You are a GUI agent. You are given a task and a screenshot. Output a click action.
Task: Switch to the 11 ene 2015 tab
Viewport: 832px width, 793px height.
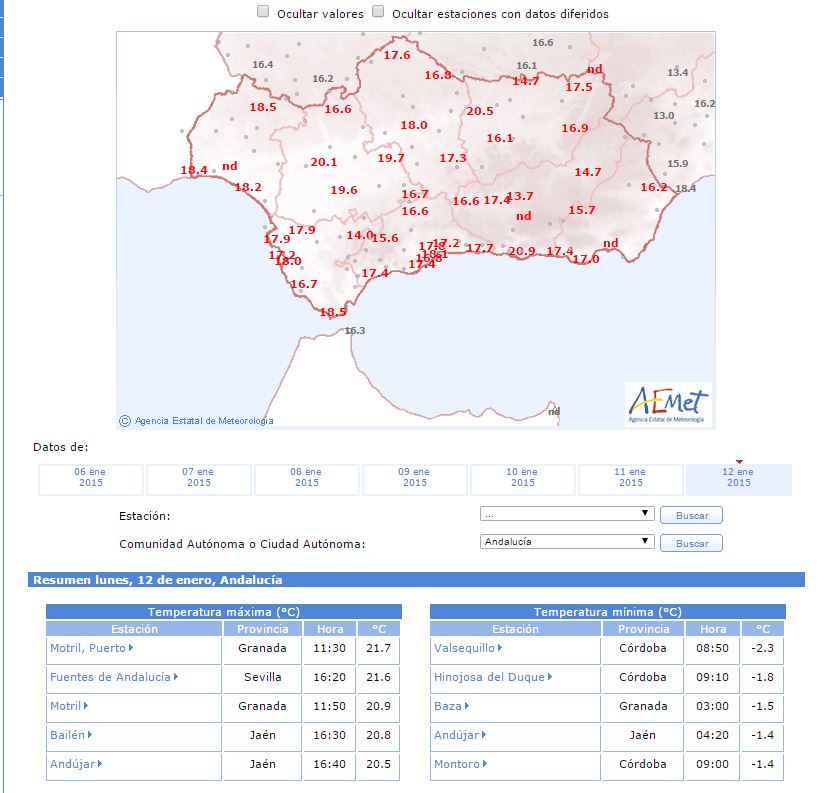click(x=631, y=479)
